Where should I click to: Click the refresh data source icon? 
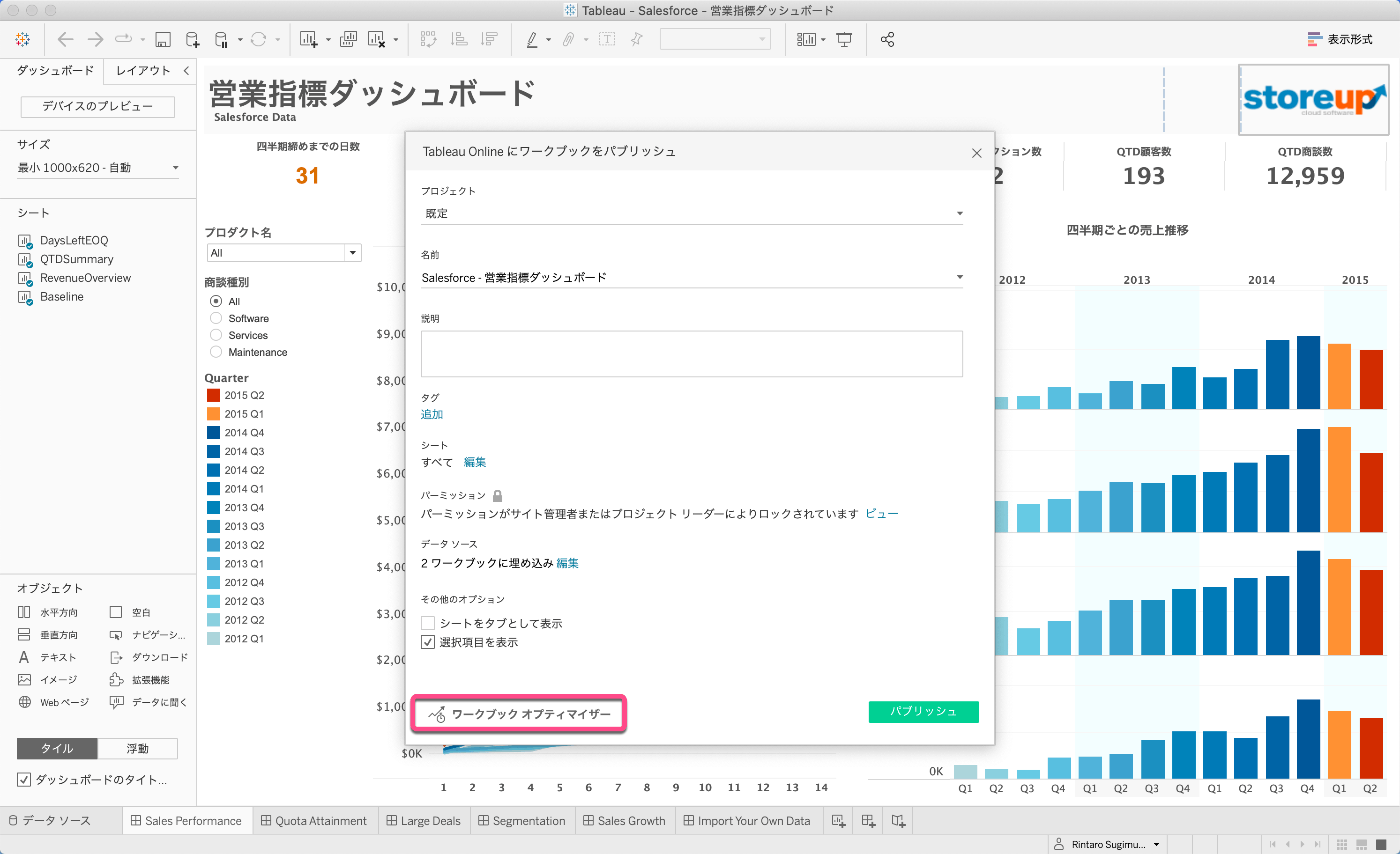coord(258,40)
